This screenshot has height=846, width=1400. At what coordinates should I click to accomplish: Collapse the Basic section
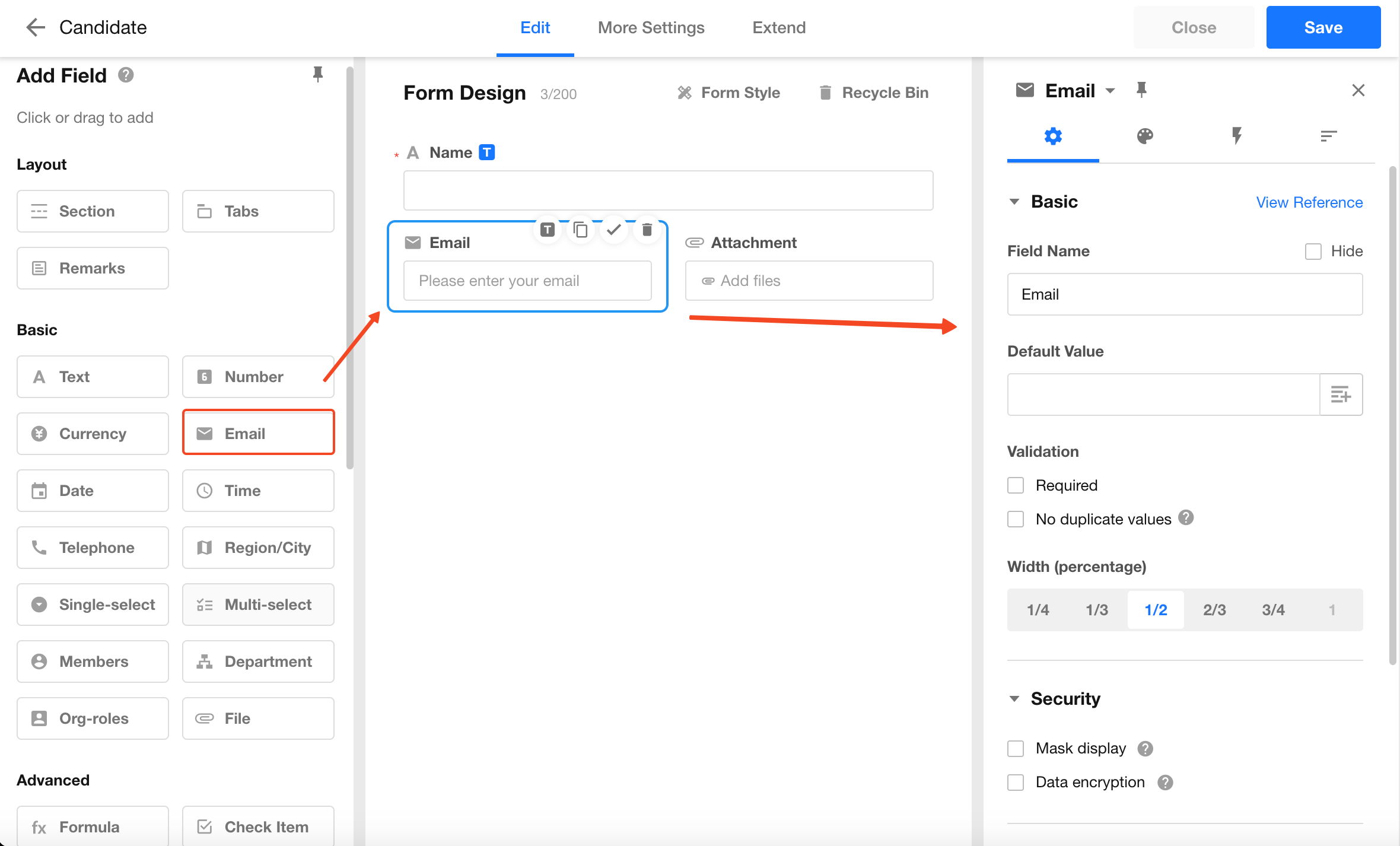pos(1014,202)
